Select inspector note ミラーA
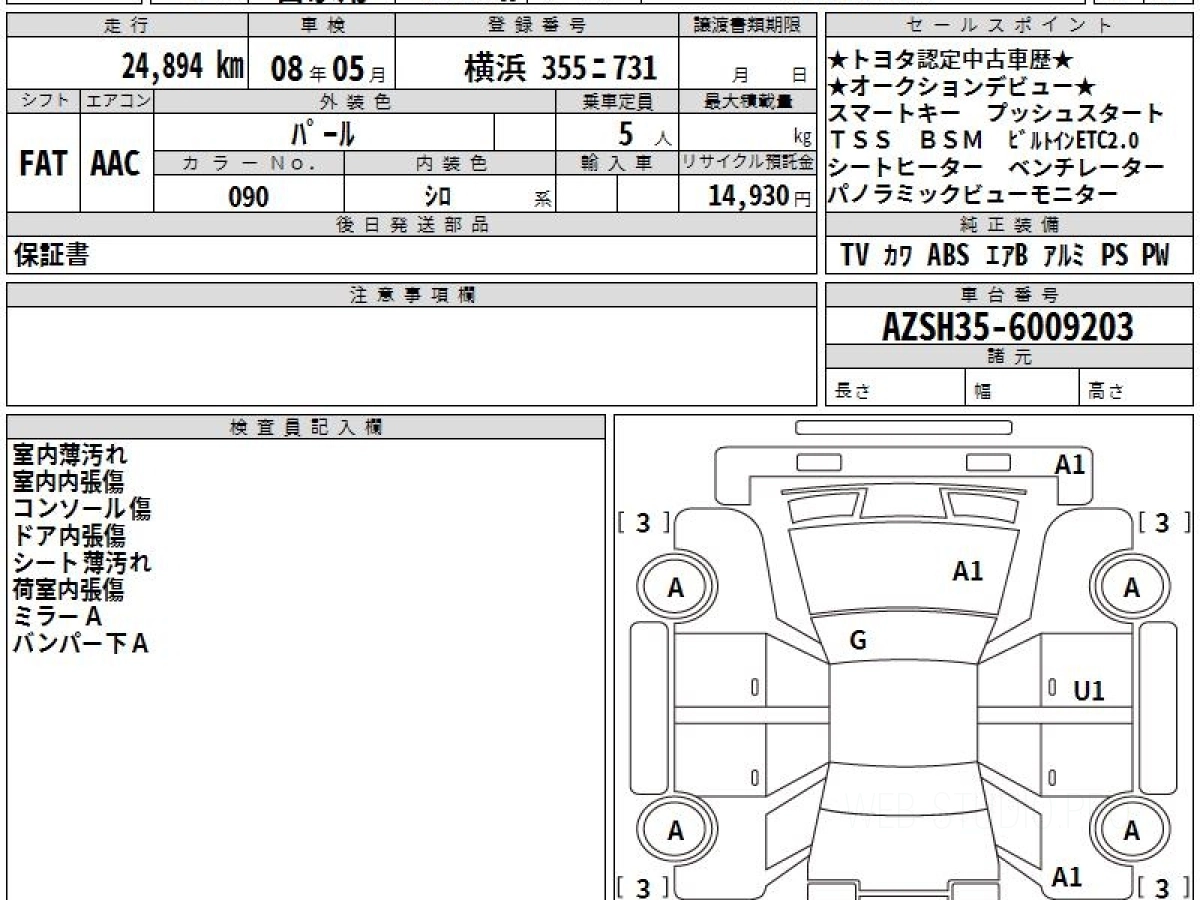 (x=57, y=617)
